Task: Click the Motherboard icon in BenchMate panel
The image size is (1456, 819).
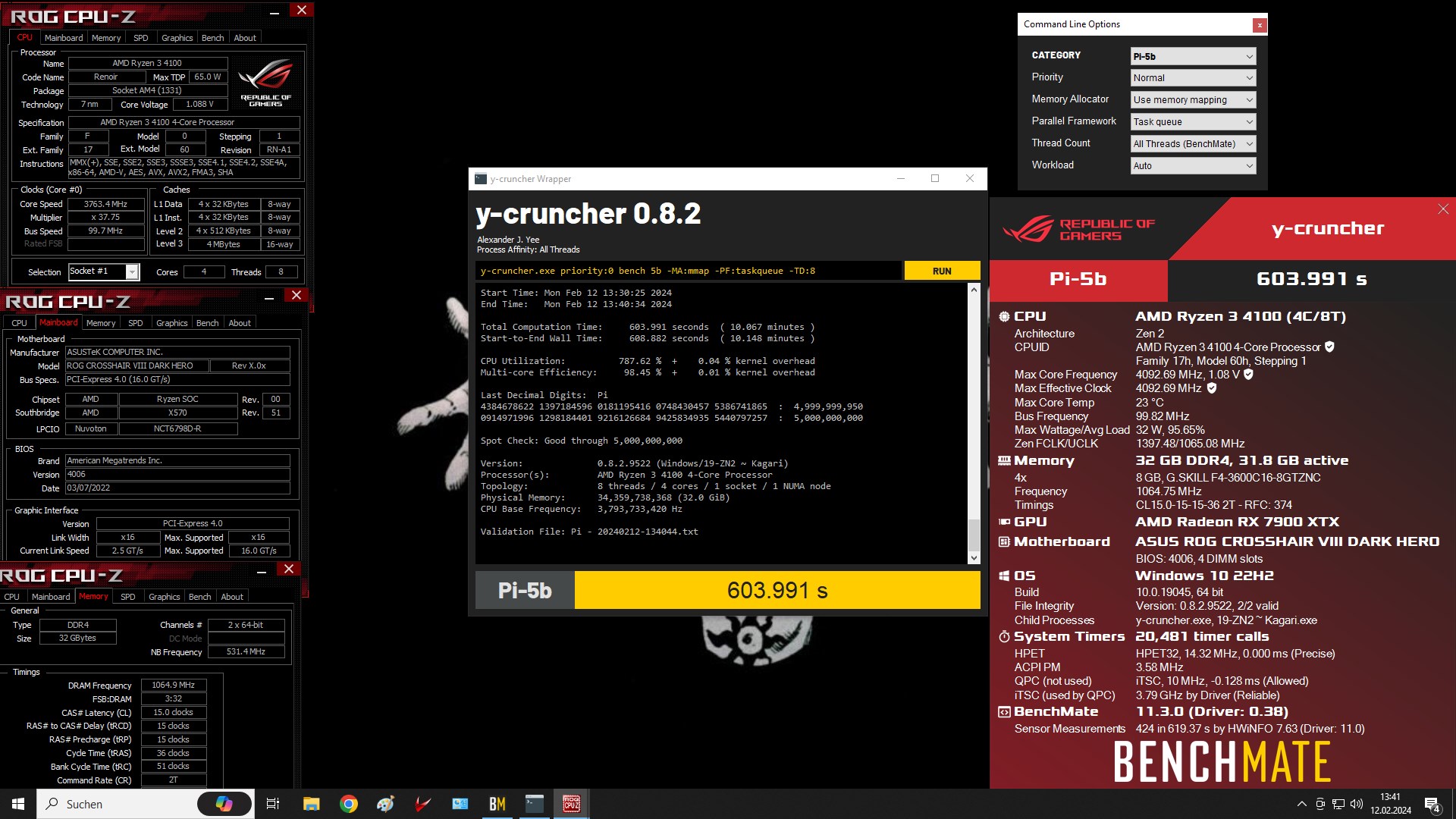Action: 1004,541
